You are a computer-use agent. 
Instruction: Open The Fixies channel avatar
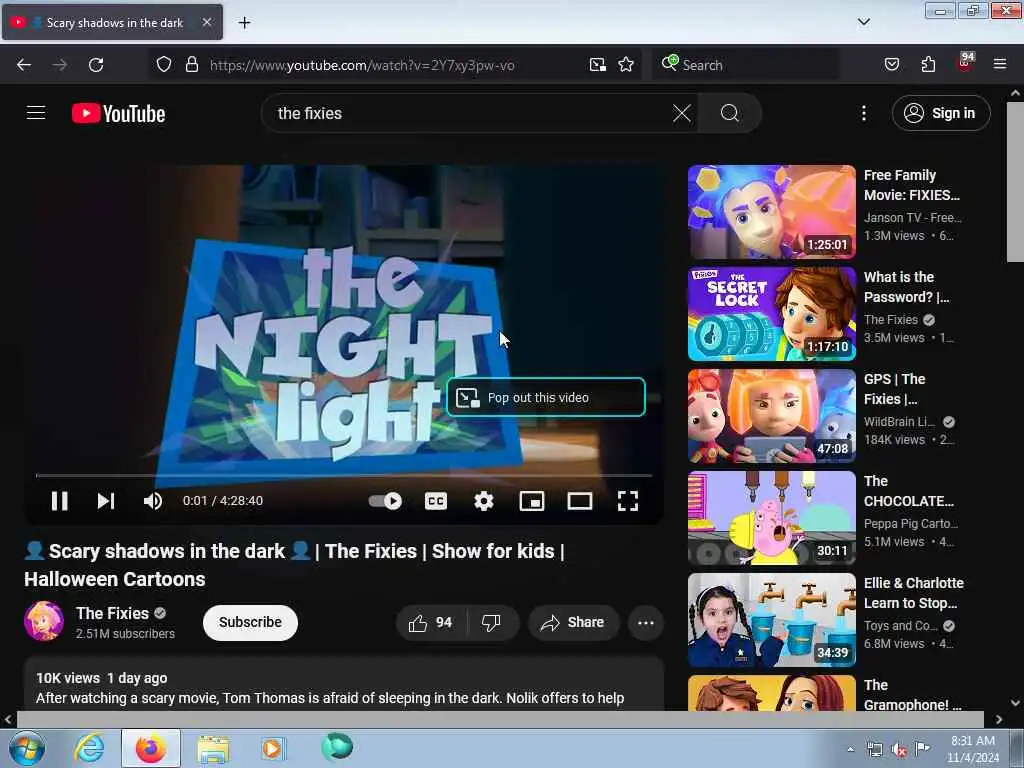click(x=44, y=621)
